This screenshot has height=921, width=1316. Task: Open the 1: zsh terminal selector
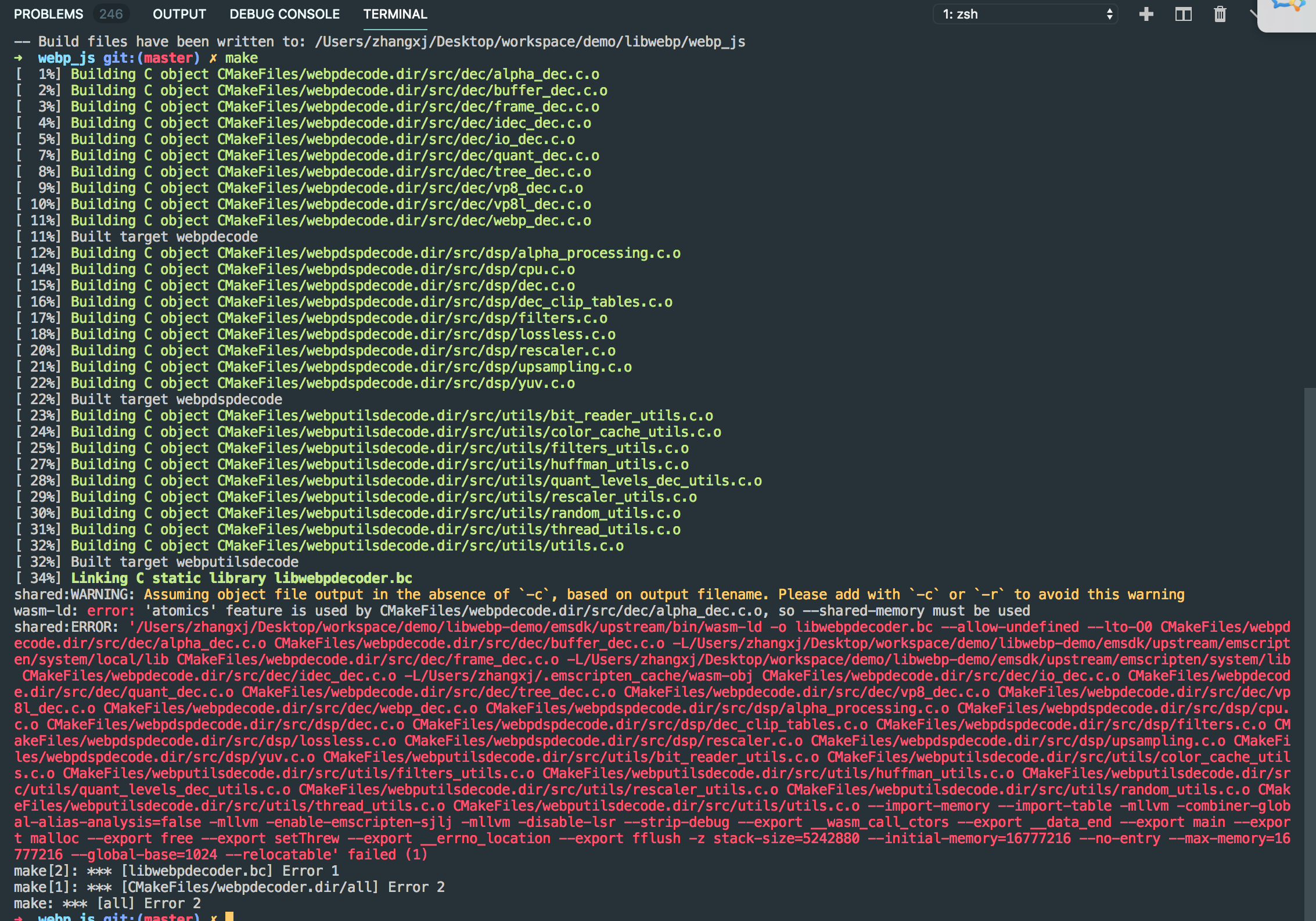[1024, 14]
